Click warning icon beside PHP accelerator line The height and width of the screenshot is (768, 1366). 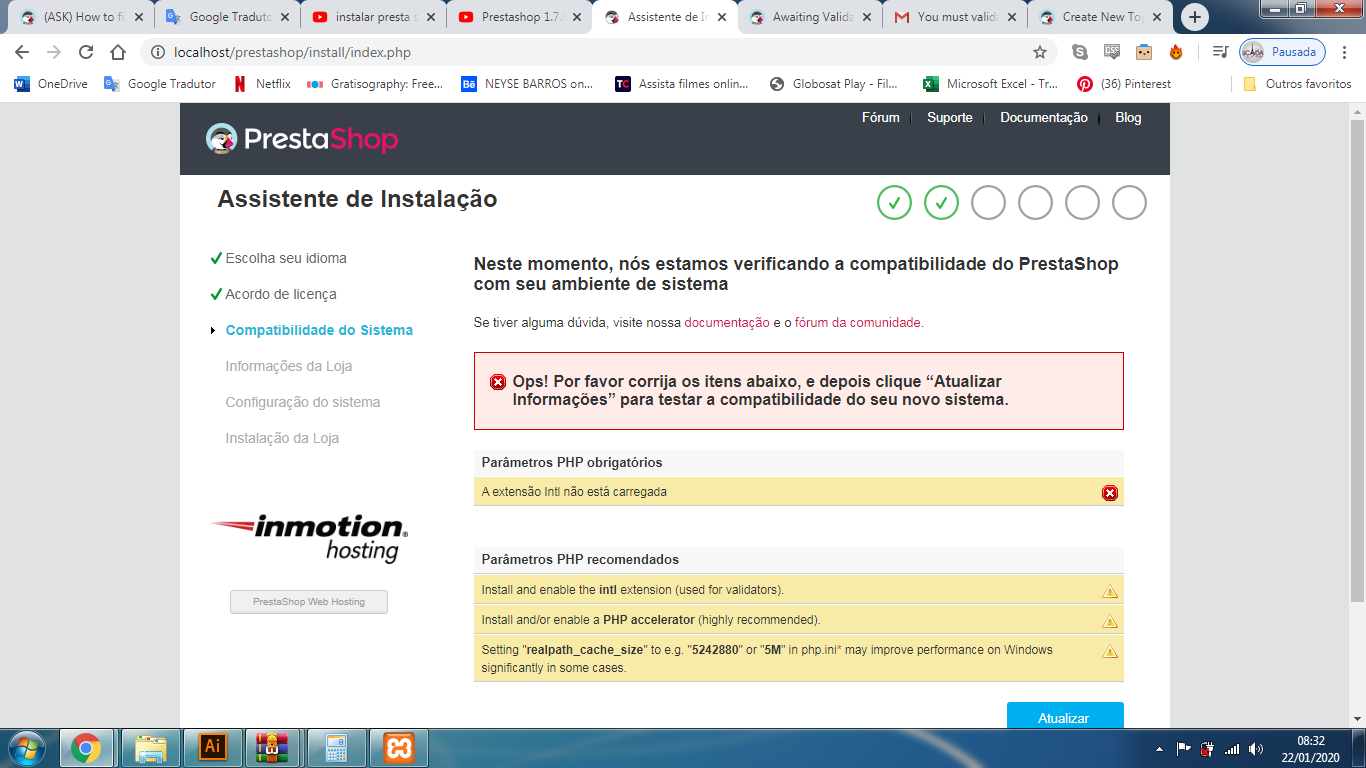click(1109, 621)
